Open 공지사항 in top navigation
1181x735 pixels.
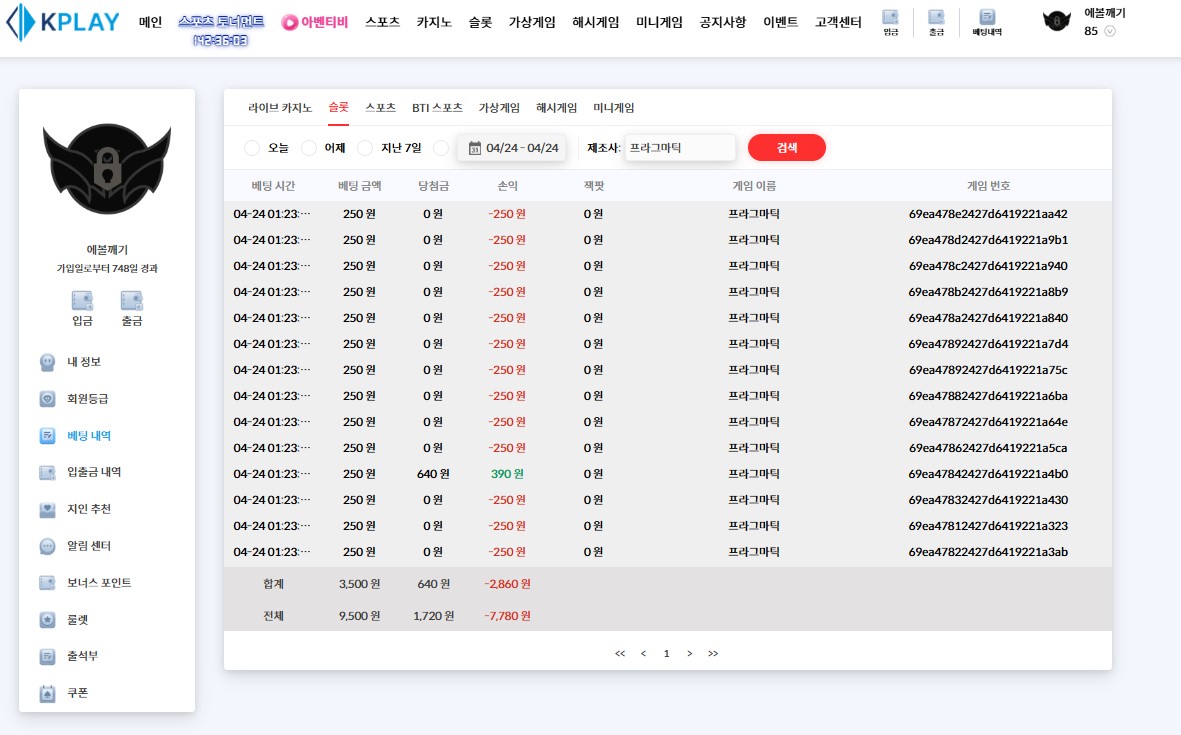click(722, 22)
